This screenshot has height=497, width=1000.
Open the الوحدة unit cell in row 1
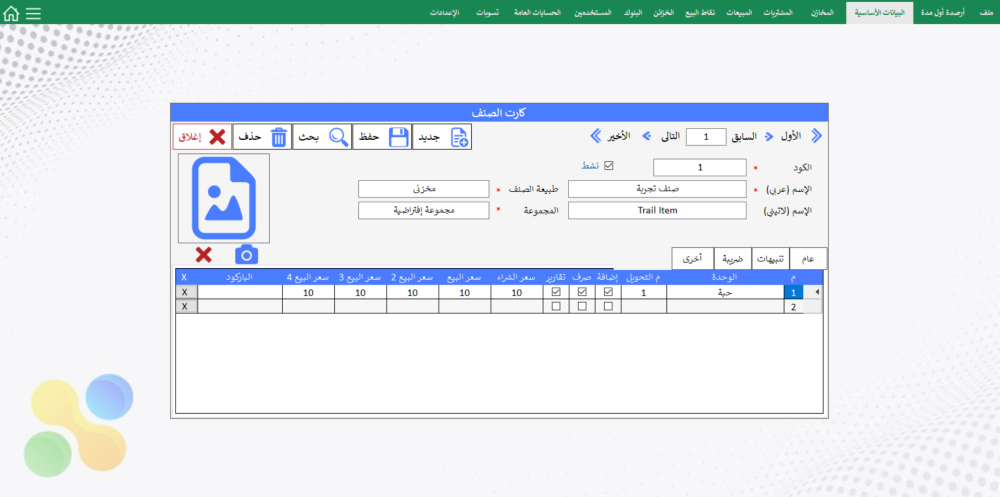click(725, 293)
